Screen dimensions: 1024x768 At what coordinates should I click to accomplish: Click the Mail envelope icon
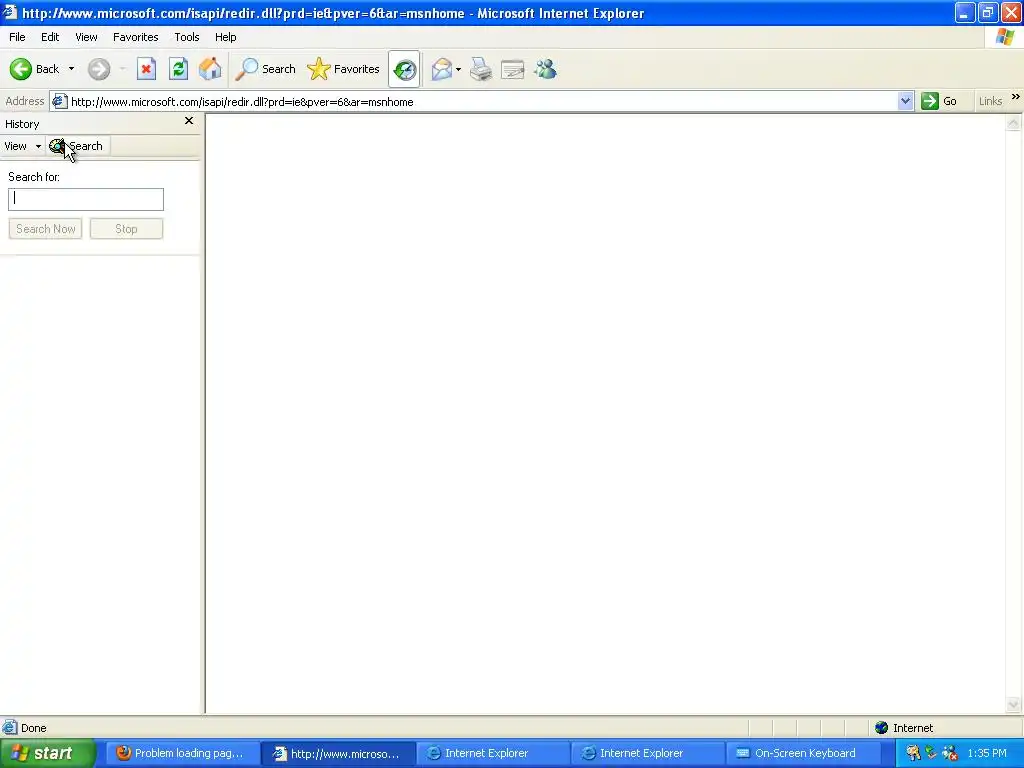(x=441, y=69)
